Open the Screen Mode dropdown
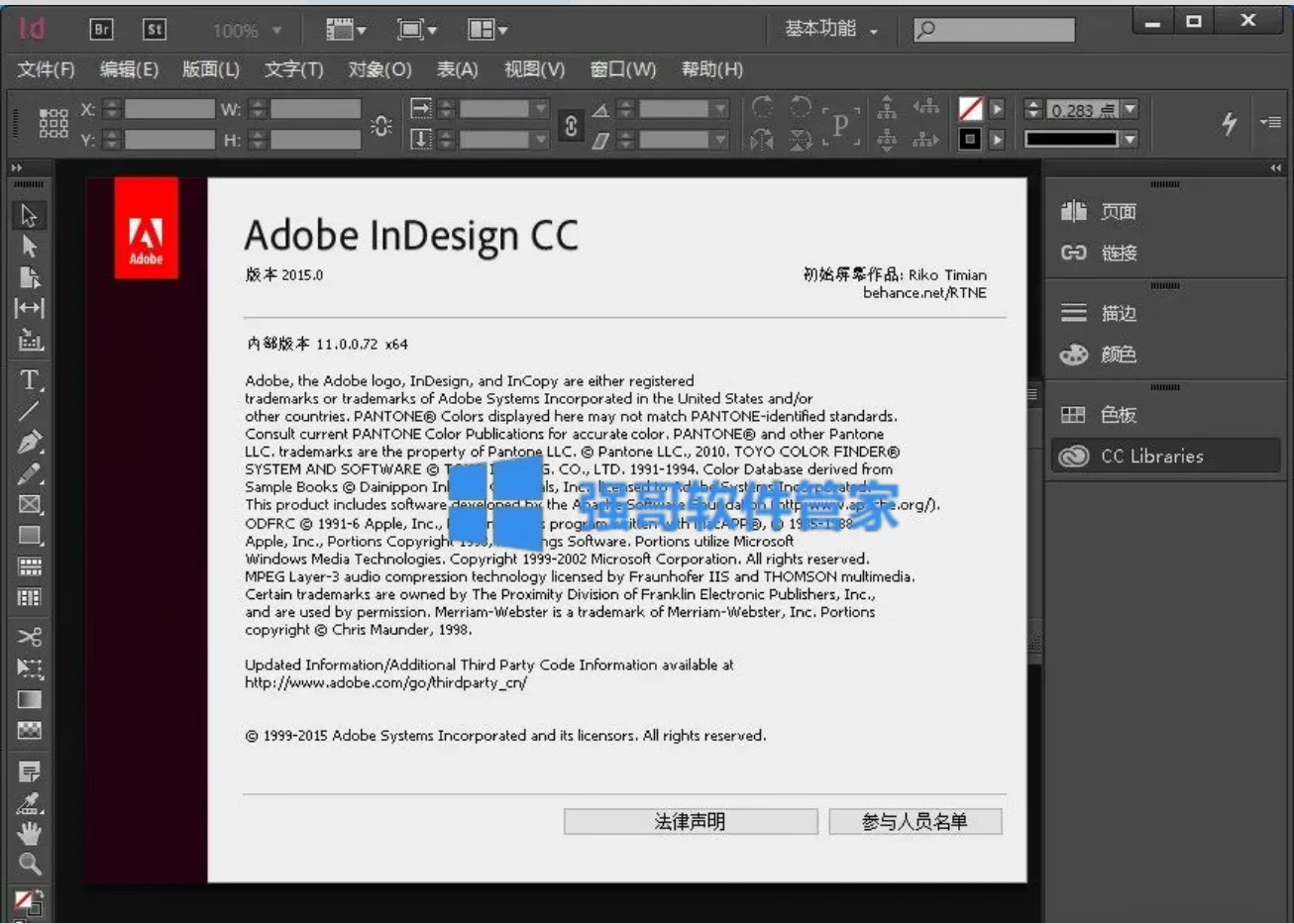The image size is (1294, 924). click(415, 30)
